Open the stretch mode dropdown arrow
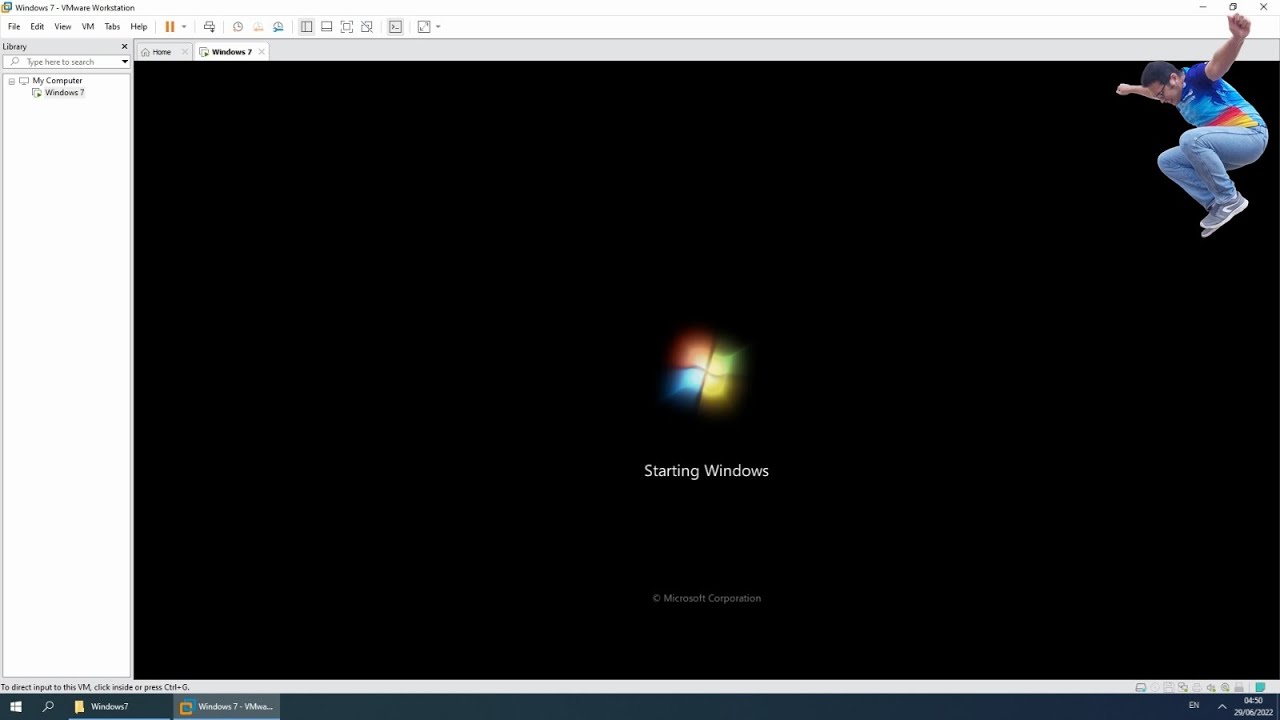This screenshot has width=1280, height=720. coord(438,27)
